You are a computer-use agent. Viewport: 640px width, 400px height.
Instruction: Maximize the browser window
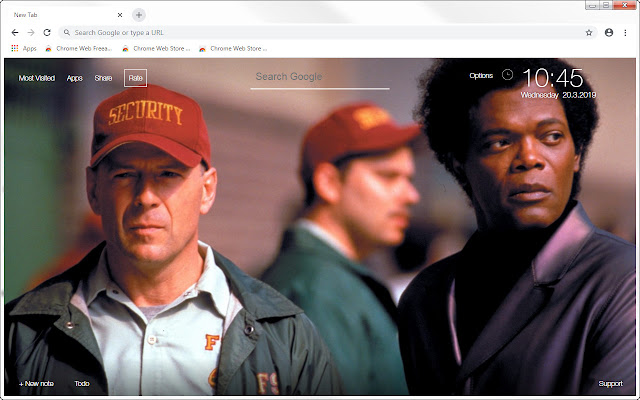(606, 5)
